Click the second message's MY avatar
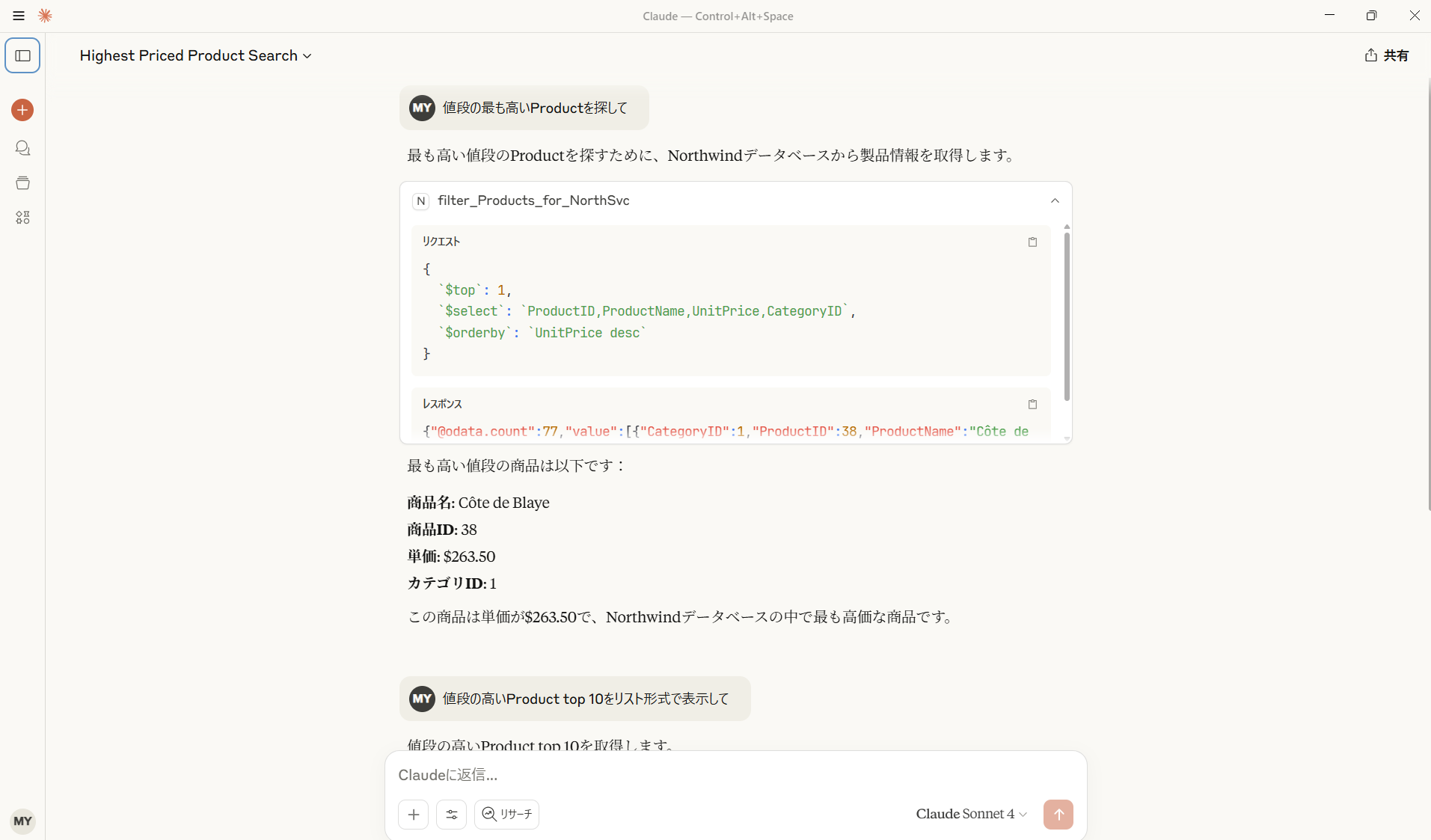The width and height of the screenshot is (1431, 840). point(422,699)
